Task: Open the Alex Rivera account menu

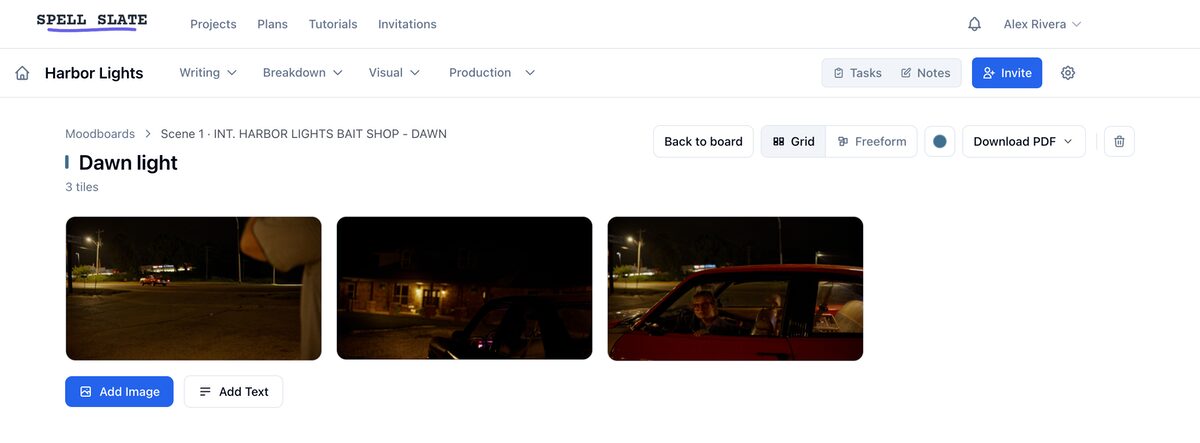Action: pos(1043,24)
